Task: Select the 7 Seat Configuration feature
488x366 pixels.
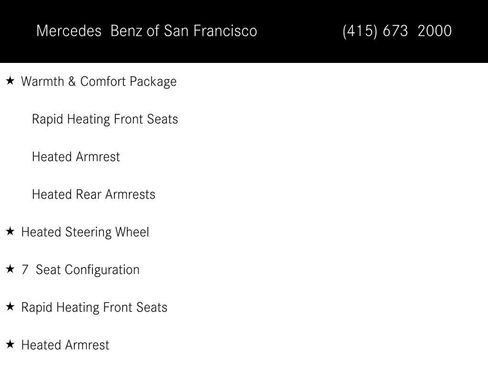Action: coord(80,270)
